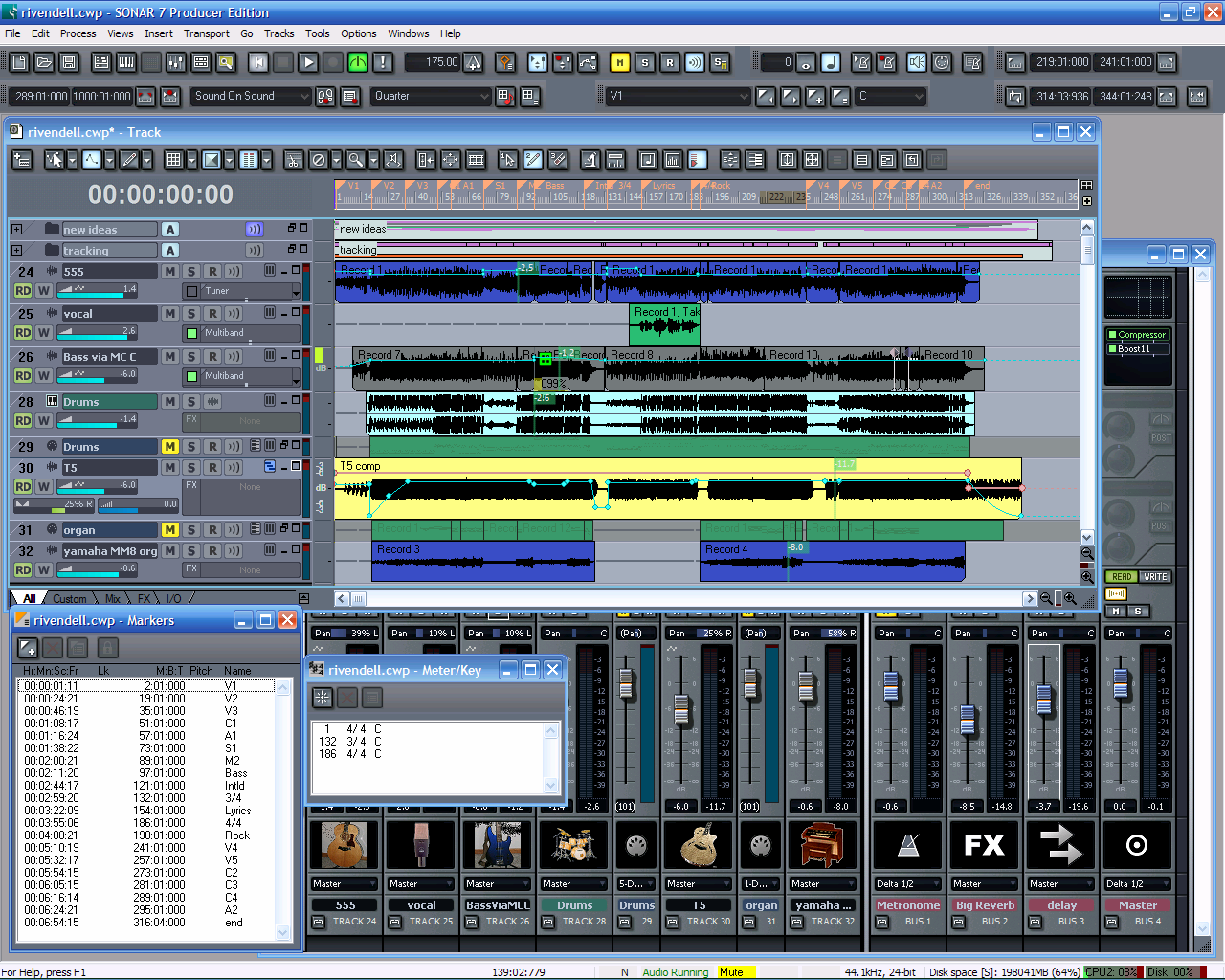This screenshot has height=980, width=1225.
Task: Select the Draw pencil tool
Action: pos(129,160)
